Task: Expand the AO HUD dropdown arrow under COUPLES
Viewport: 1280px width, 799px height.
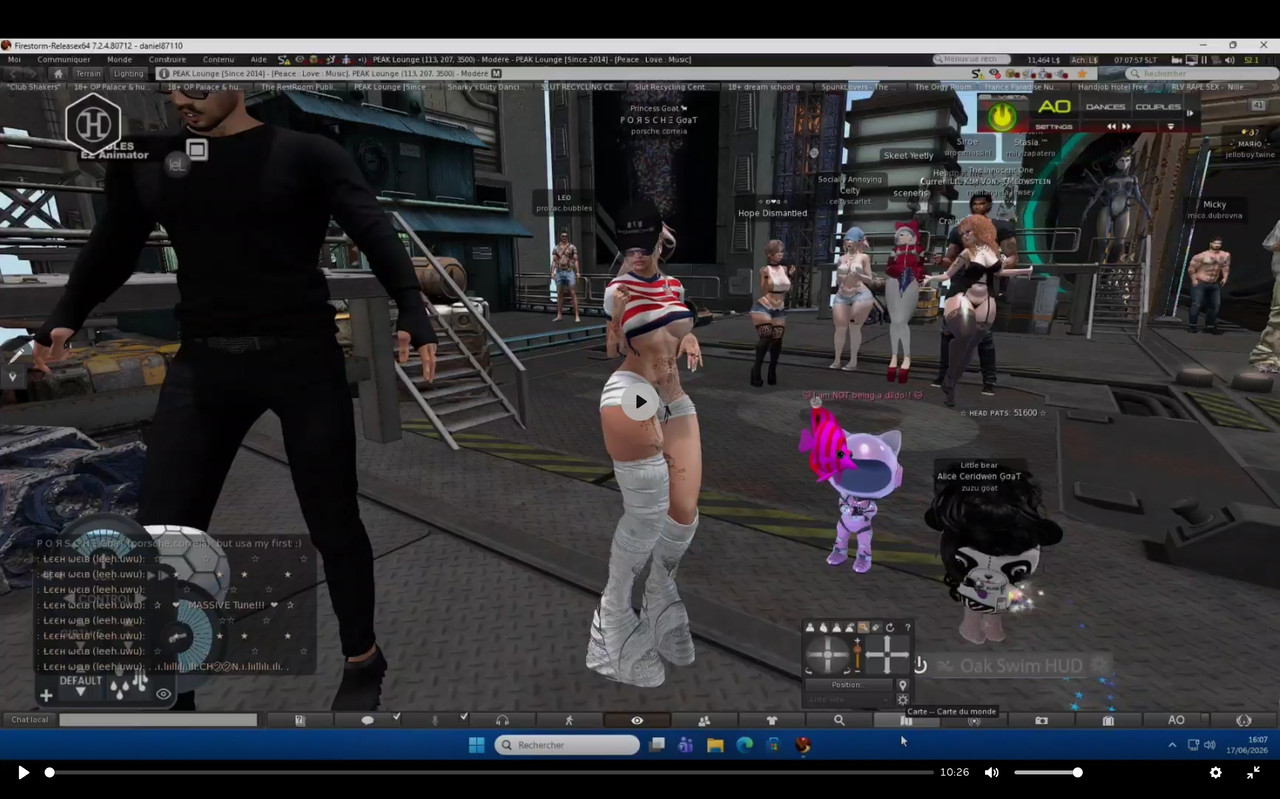Action: click(1171, 127)
